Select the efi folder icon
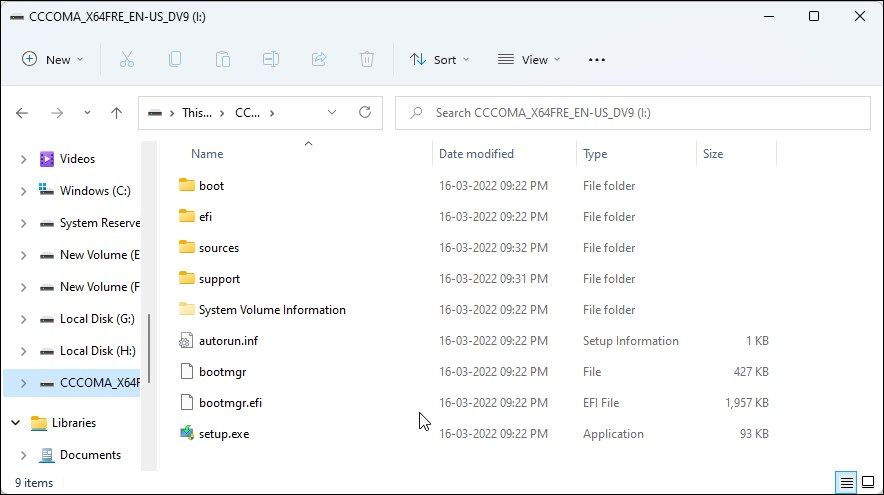Viewport: 884px width, 495px height. tap(187, 216)
